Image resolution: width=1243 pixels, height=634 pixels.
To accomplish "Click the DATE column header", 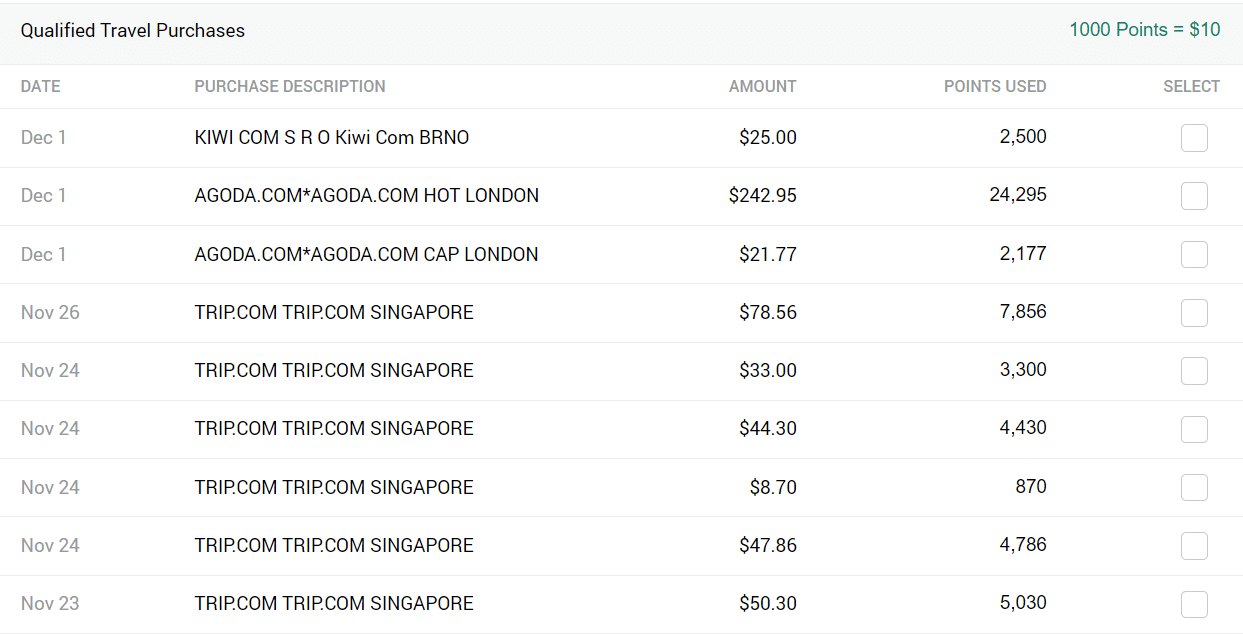I will pyautogui.click(x=41, y=87).
